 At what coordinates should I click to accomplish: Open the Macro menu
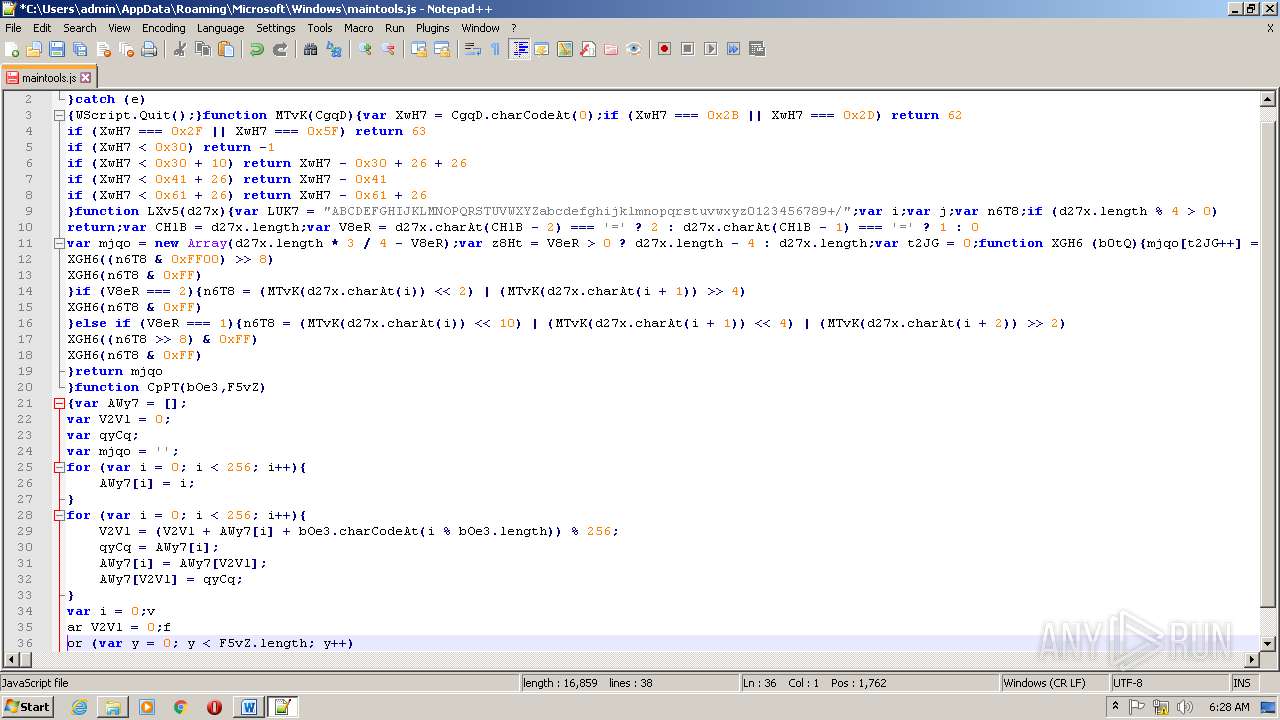[358, 28]
